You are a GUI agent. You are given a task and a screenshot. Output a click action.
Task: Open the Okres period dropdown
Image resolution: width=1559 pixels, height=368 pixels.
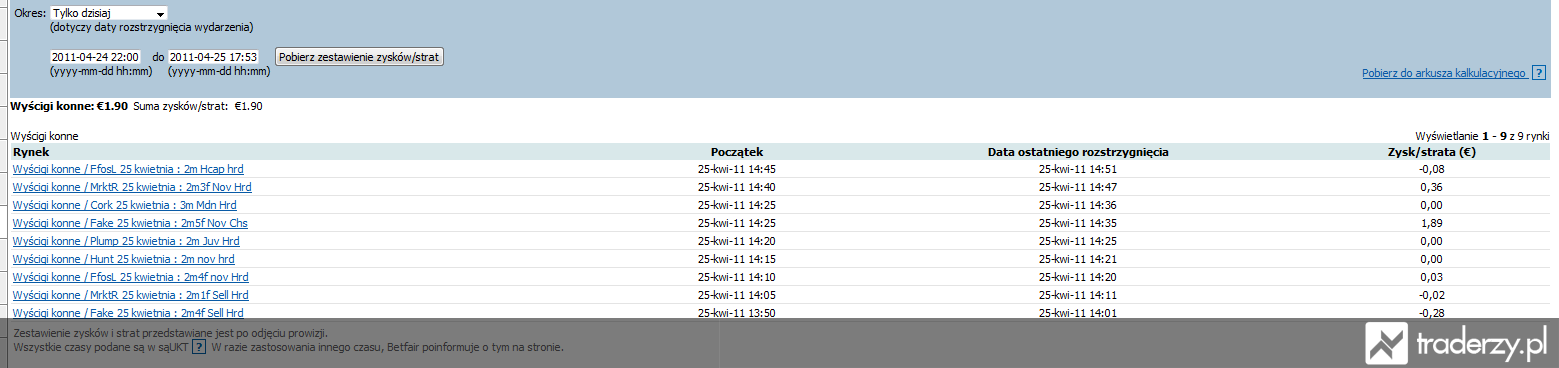click(x=108, y=13)
